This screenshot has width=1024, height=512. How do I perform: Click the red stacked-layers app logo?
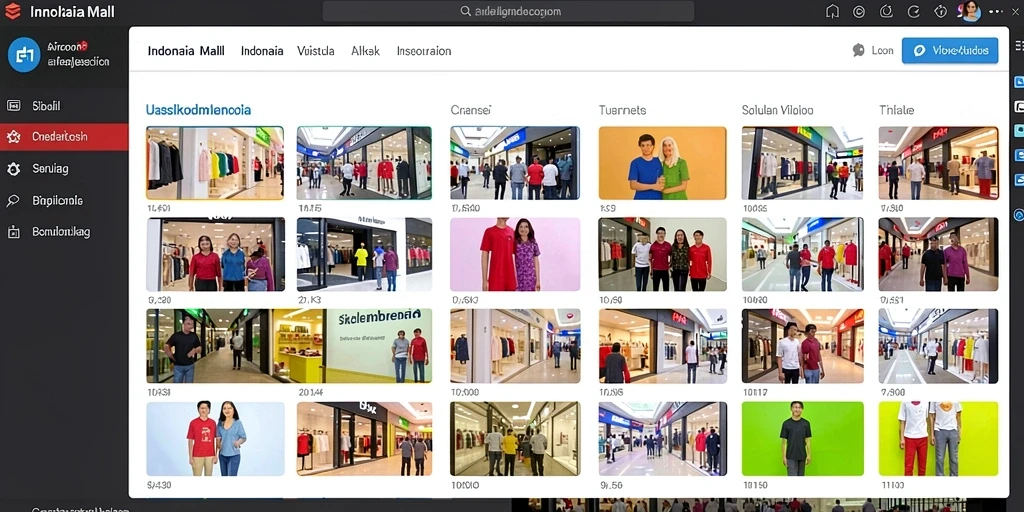point(12,11)
